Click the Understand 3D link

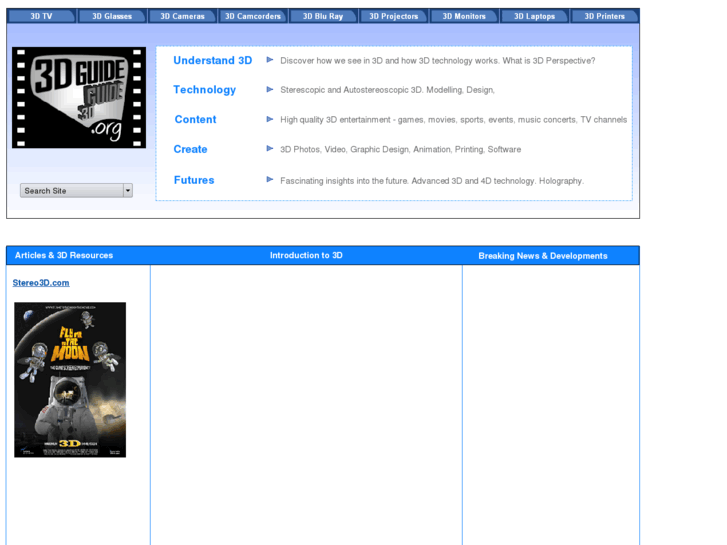pos(213,60)
